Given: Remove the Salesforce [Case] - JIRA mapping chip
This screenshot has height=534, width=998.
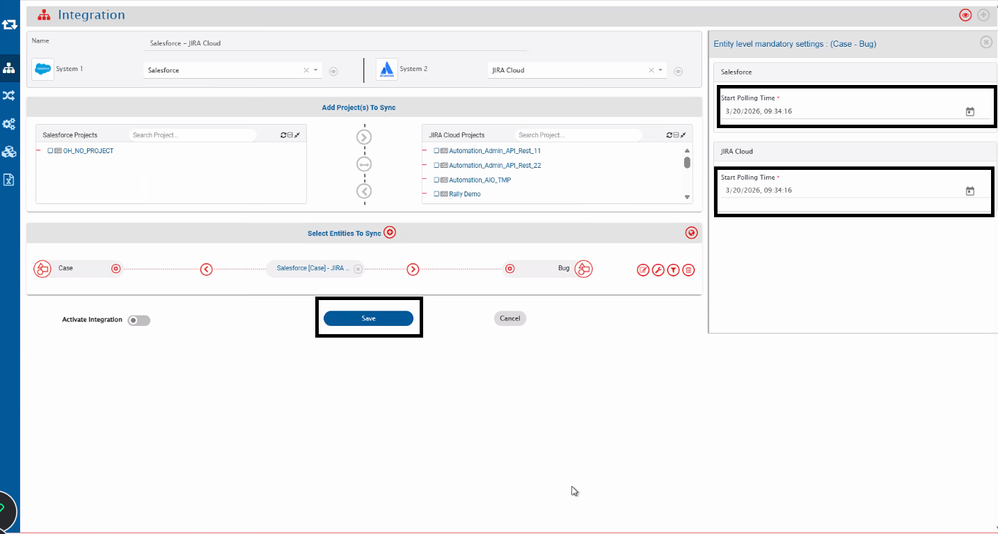Looking at the screenshot, I should pyautogui.click(x=358, y=269).
